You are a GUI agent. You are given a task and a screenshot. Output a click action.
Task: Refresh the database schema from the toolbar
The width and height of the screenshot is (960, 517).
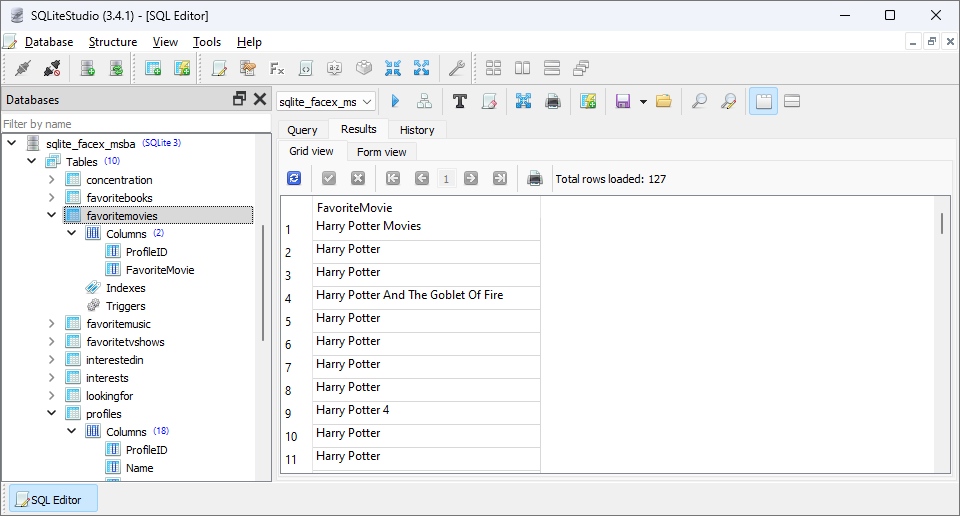[x=116, y=68]
